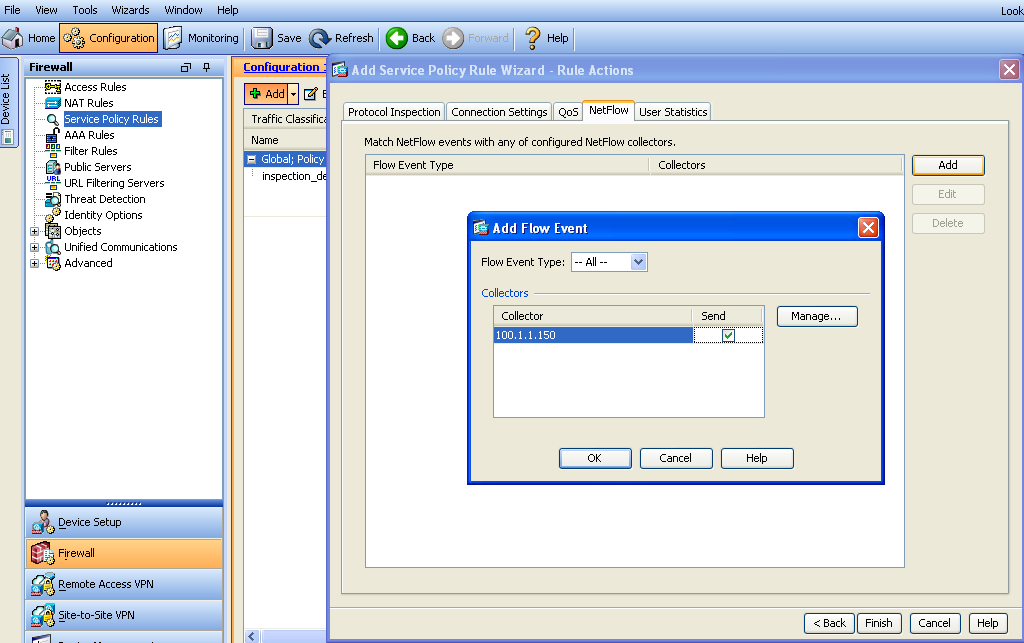Screen dimensions: 1024x643
Task: Switch to the User Statistics tab
Action: (x=673, y=112)
